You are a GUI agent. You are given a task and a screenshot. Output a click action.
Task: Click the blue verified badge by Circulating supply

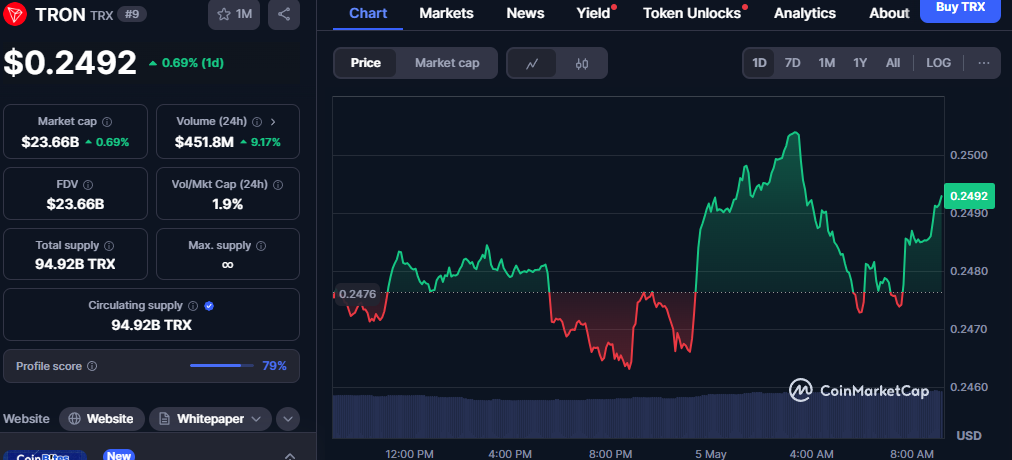tap(208, 306)
